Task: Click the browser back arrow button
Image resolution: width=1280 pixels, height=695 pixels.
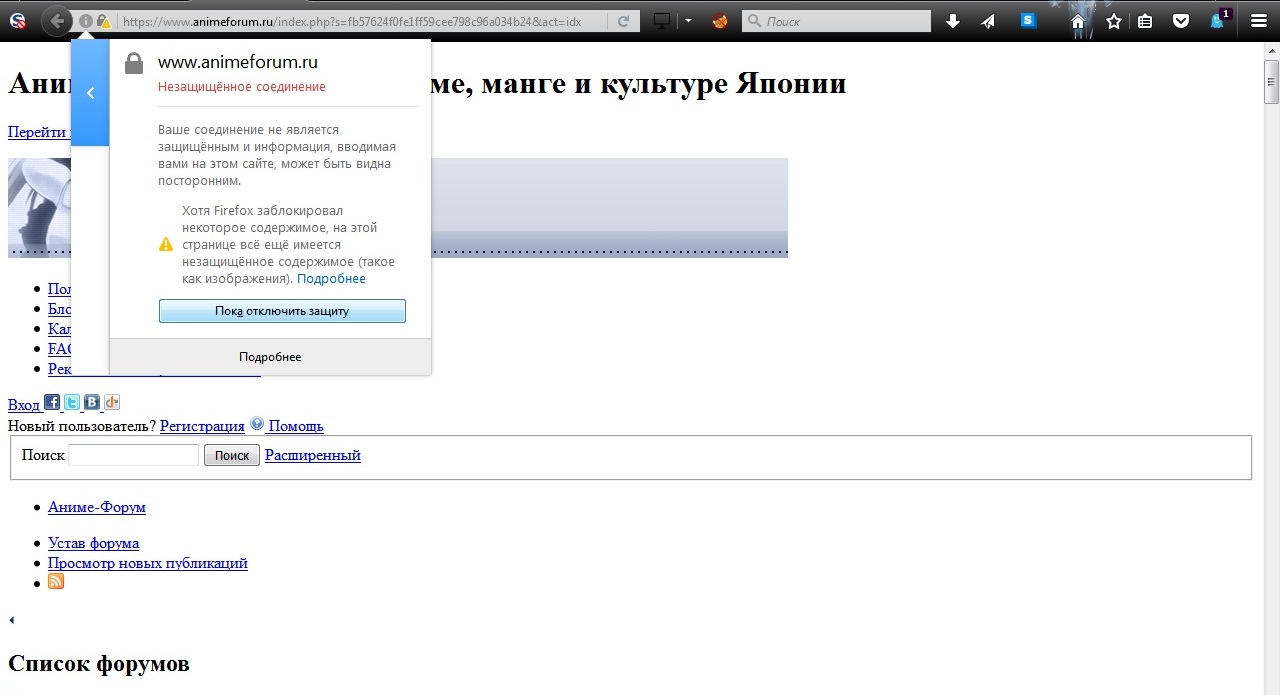Action: tap(57, 21)
